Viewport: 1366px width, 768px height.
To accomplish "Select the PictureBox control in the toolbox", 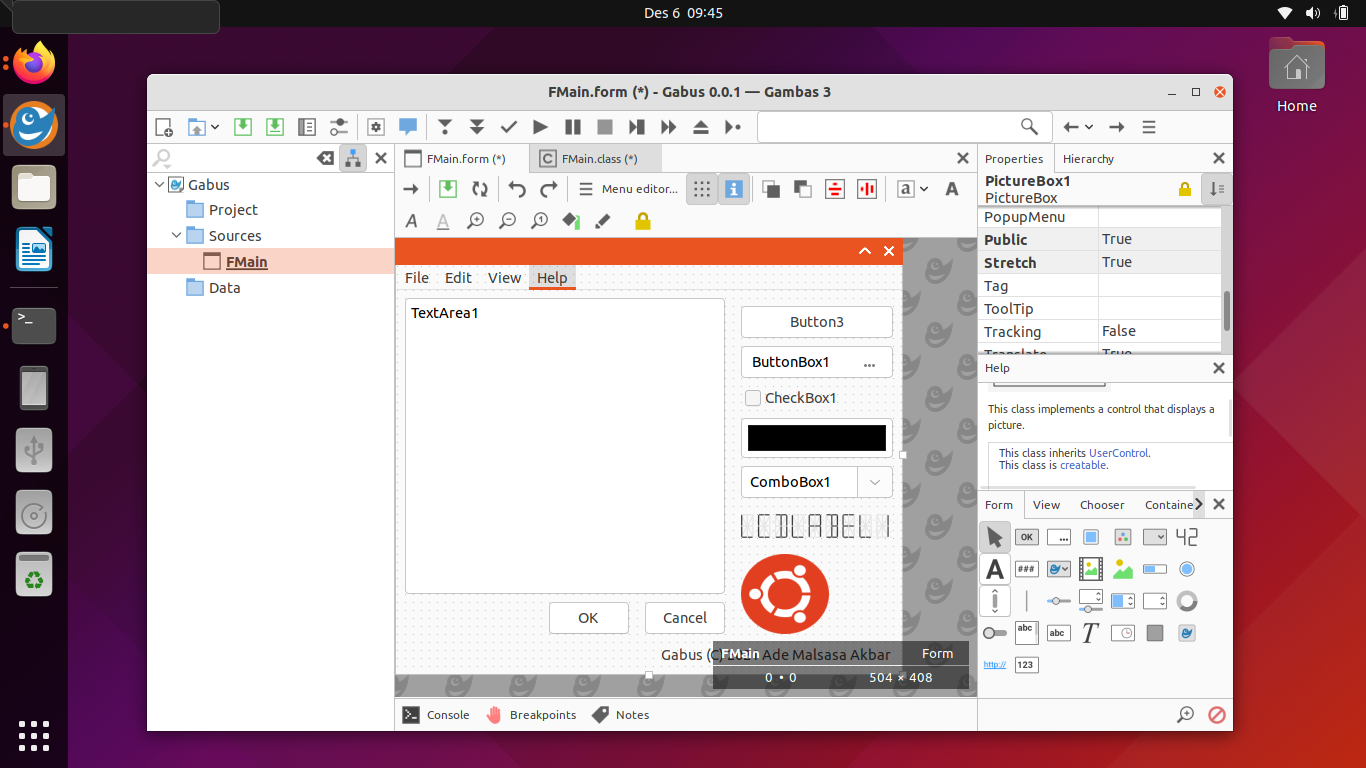I will pos(1123,569).
